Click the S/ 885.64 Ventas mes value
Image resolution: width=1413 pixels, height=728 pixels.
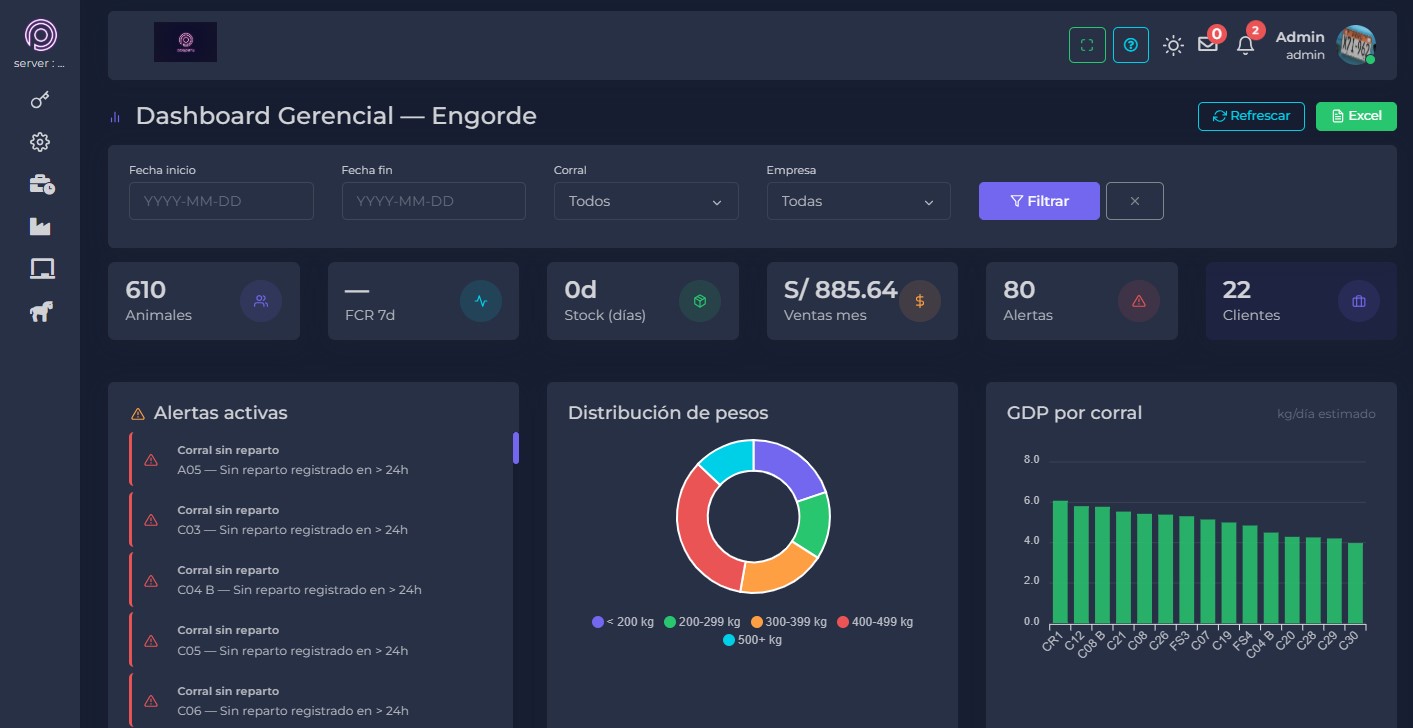point(841,290)
